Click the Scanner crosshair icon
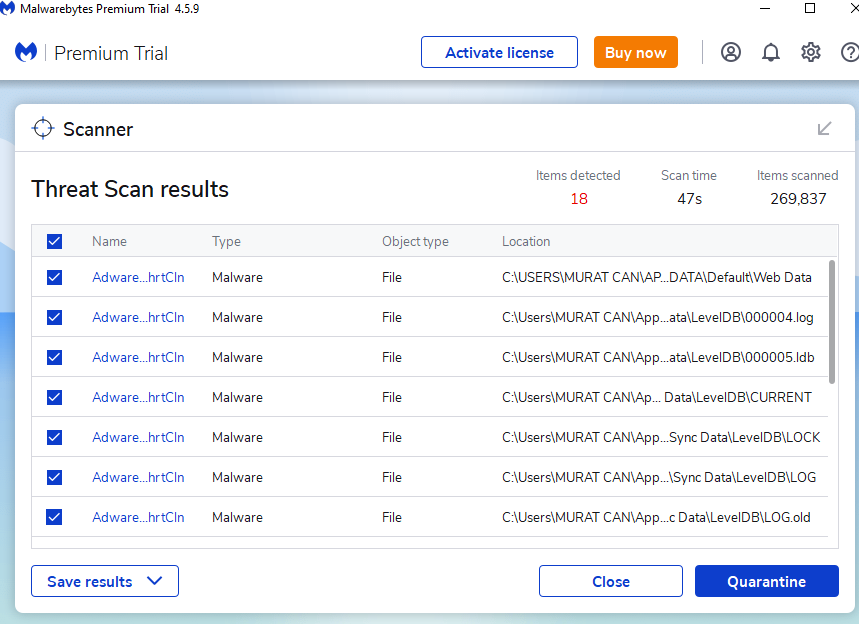The height and width of the screenshot is (624, 859). point(43,129)
